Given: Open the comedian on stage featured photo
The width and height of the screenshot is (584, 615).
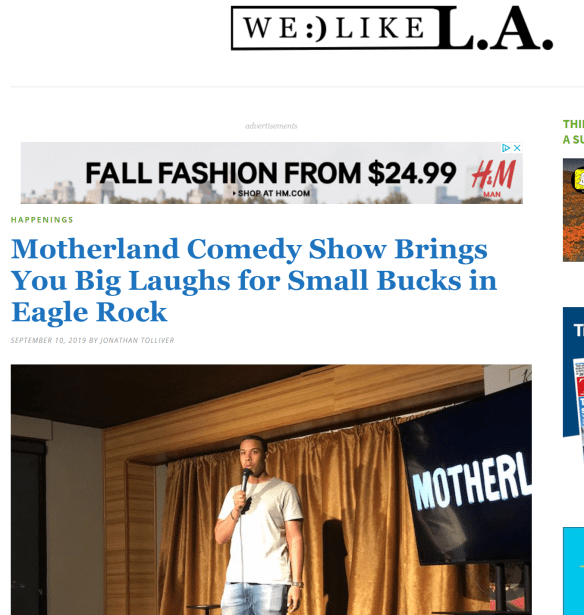Looking at the screenshot, I should click(271, 489).
